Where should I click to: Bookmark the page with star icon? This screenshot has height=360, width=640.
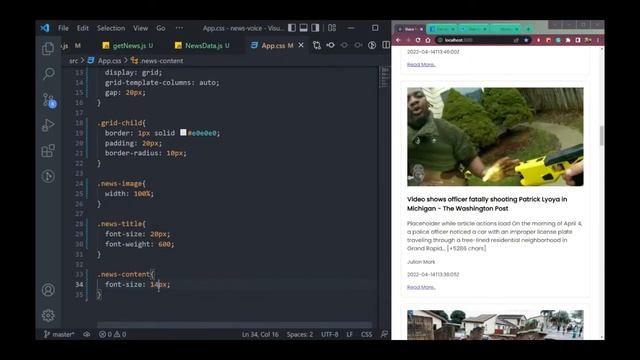click(526, 40)
